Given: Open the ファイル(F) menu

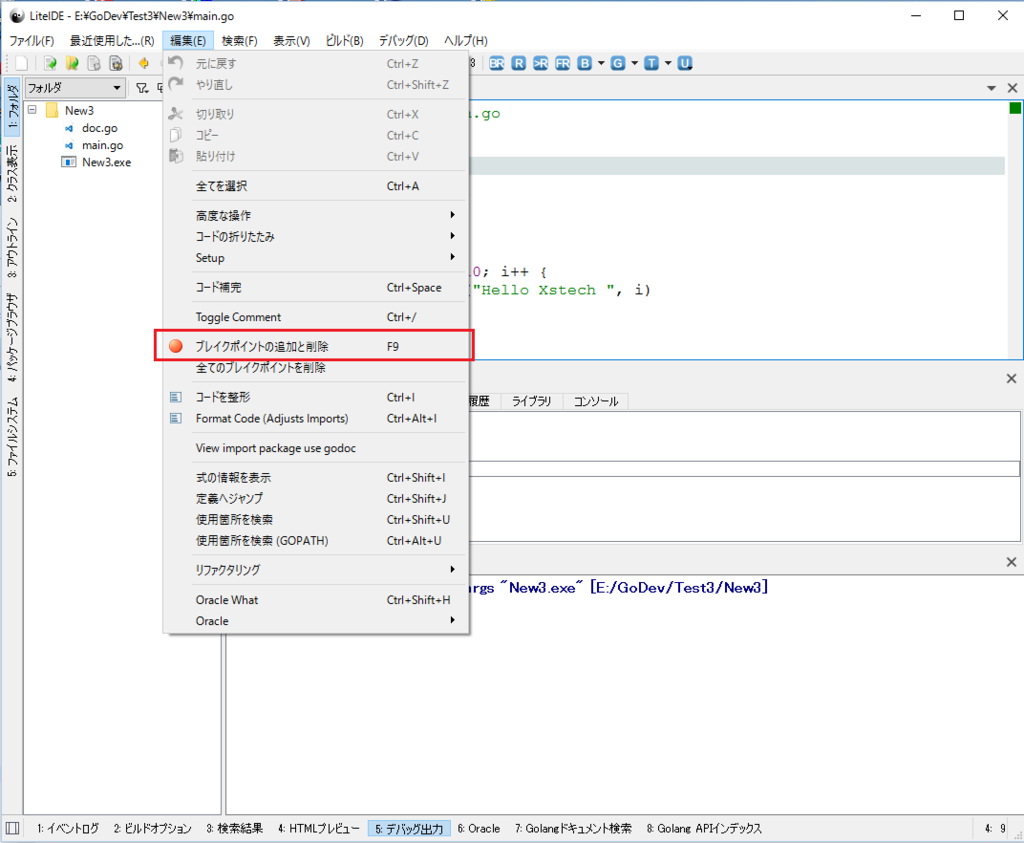Looking at the screenshot, I should pyautogui.click(x=31, y=40).
